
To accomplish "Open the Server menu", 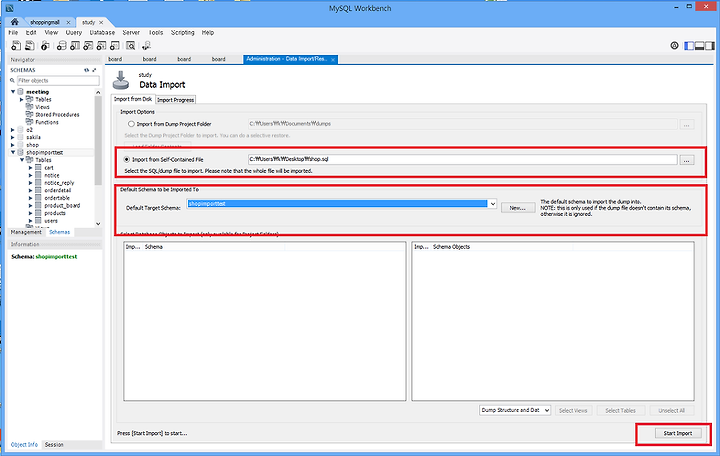I will point(131,33).
